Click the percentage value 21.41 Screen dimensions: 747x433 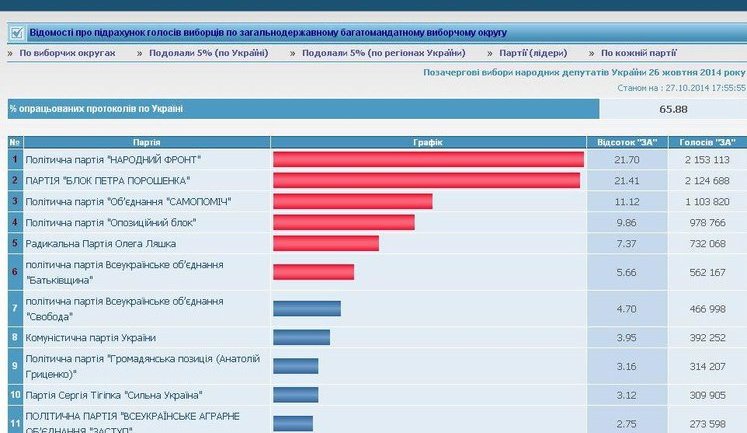[627, 181]
